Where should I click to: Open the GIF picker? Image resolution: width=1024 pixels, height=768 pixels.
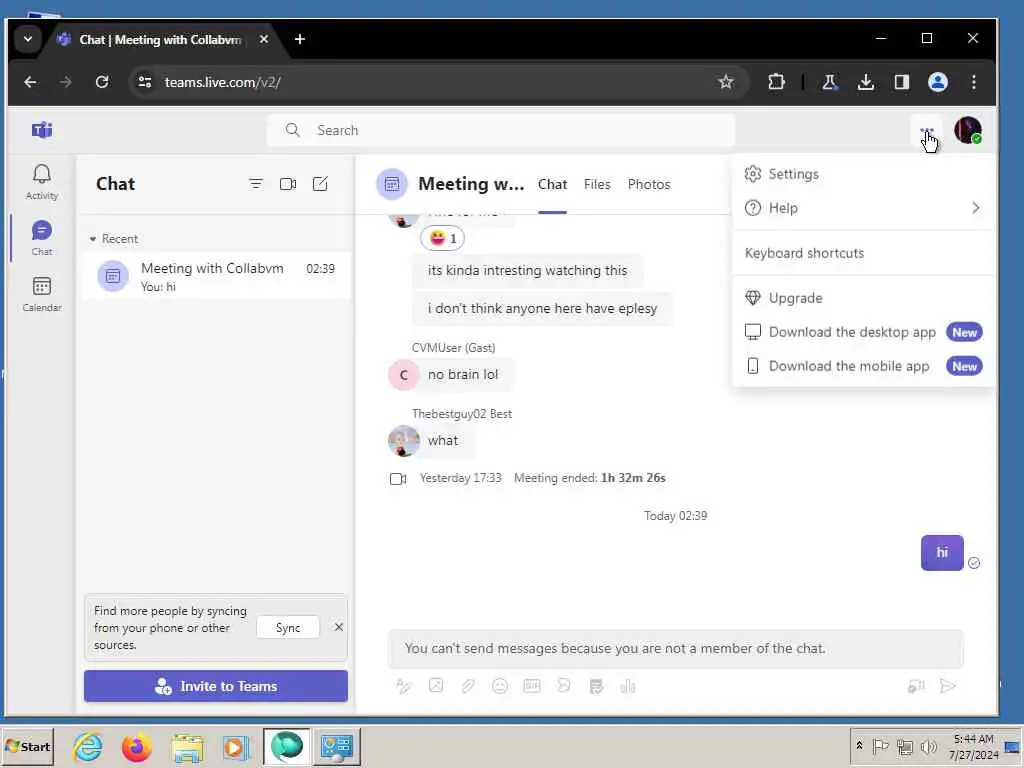532,686
